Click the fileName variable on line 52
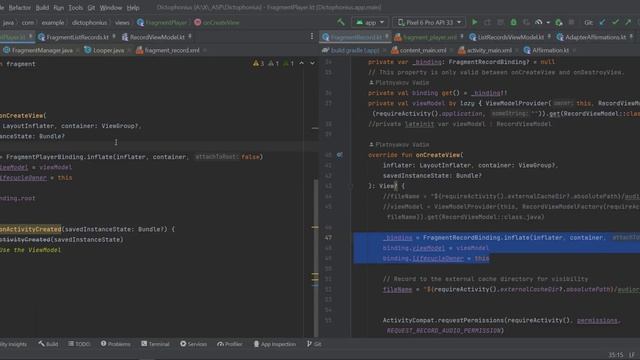Image resolution: width=640 pixels, height=360 pixels. (x=397, y=289)
